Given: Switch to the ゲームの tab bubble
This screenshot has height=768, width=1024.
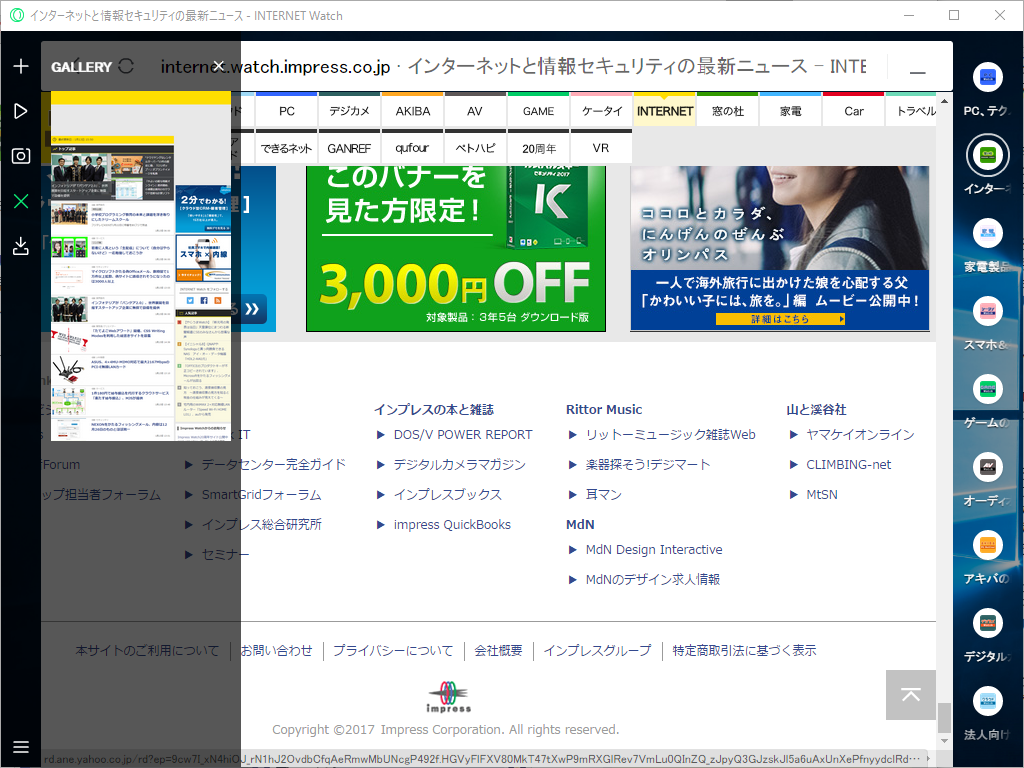Looking at the screenshot, I should [x=987, y=389].
